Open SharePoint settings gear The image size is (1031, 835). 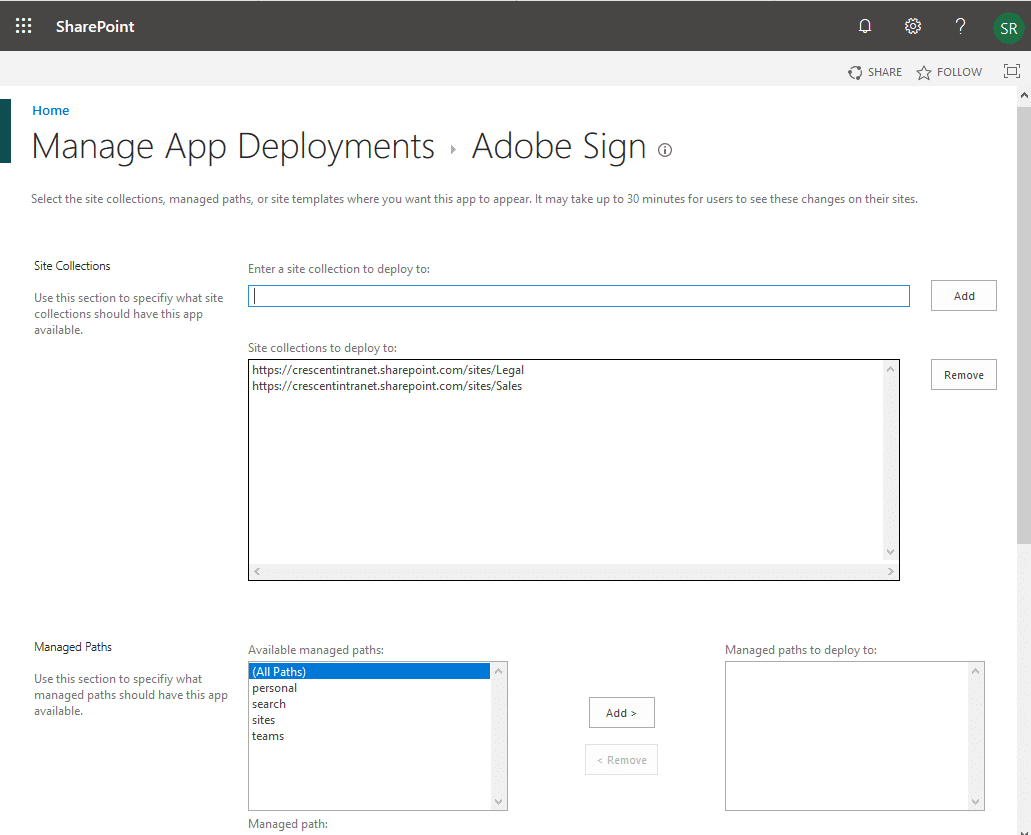912,27
